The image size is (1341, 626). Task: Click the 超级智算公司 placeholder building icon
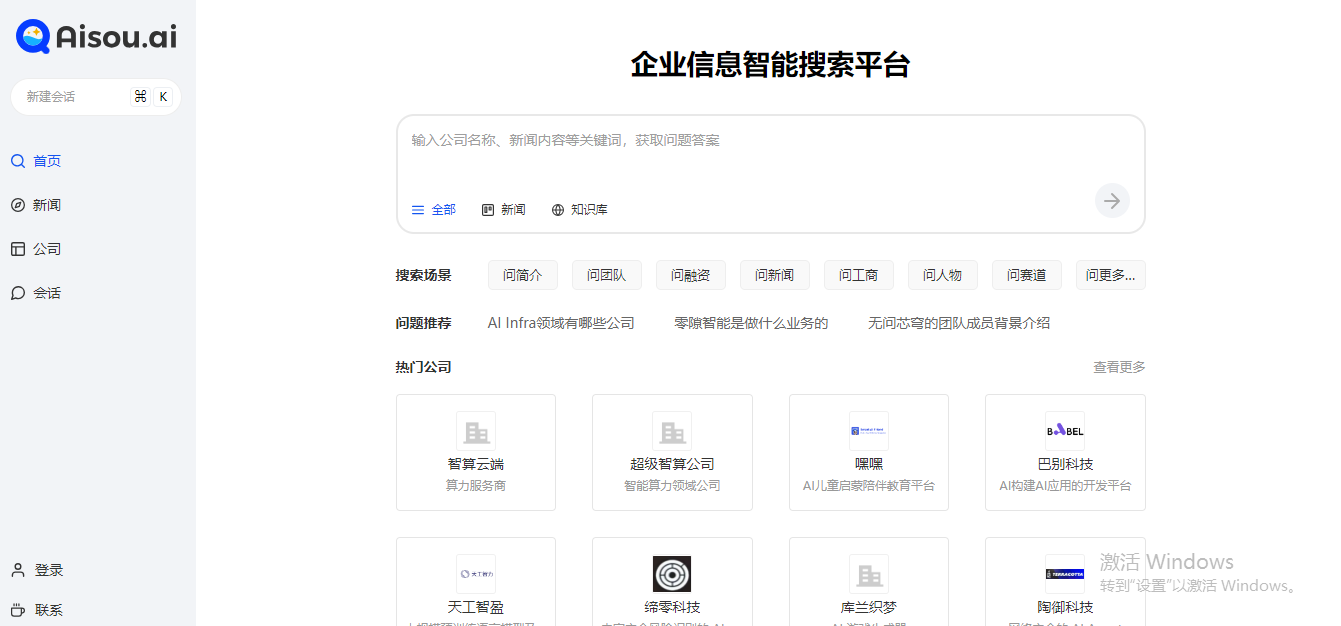coord(672,431)
